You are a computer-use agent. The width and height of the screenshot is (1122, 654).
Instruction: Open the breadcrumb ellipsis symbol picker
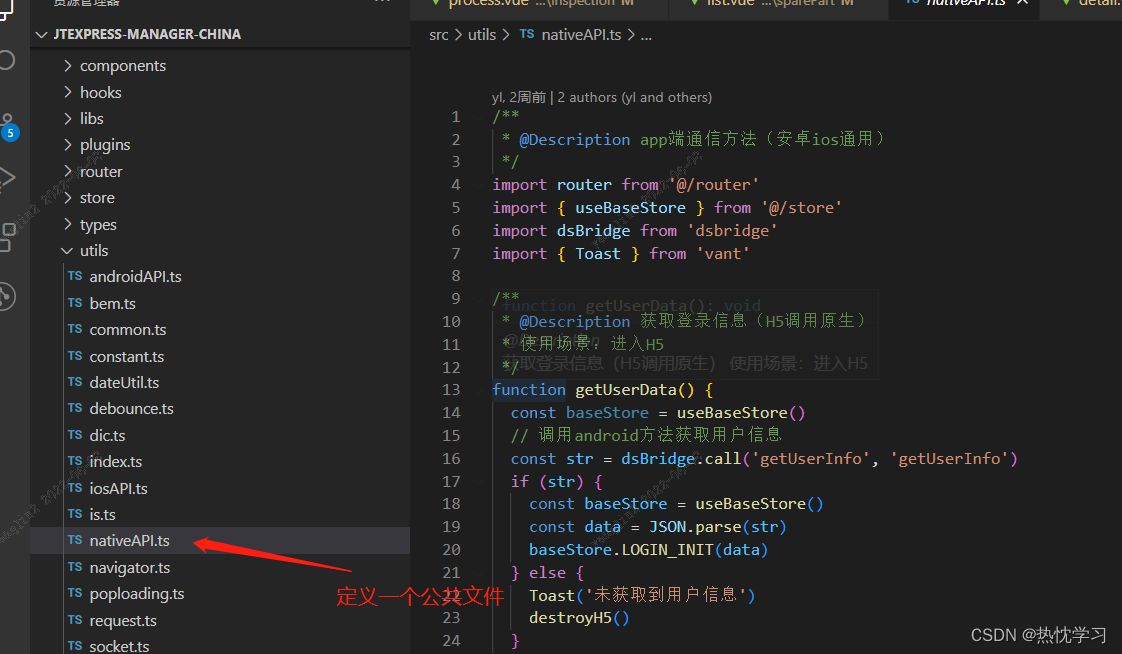(x=646, y=35)
